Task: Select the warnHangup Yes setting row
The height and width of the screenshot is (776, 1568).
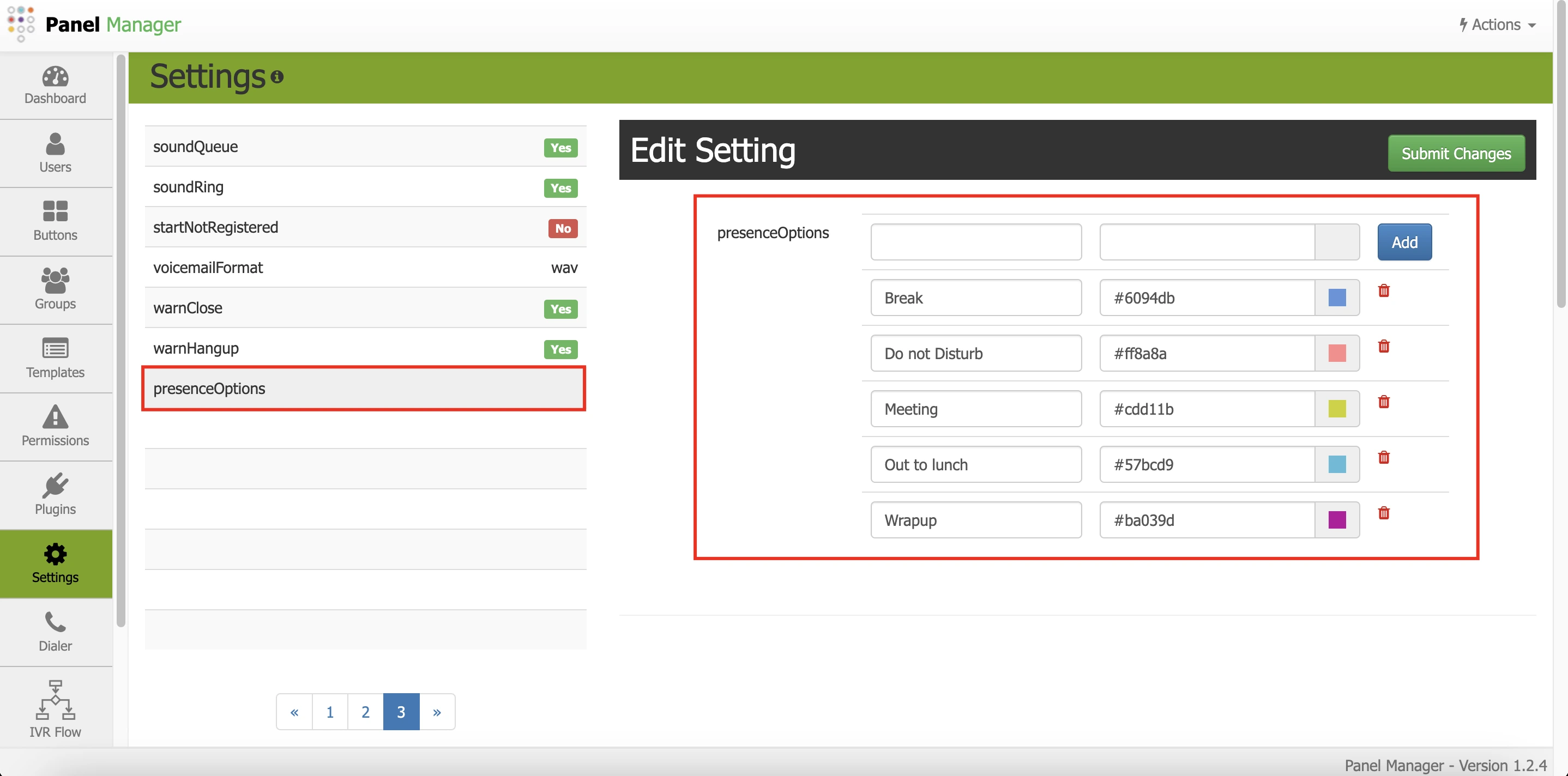Action: click(365, 348)
